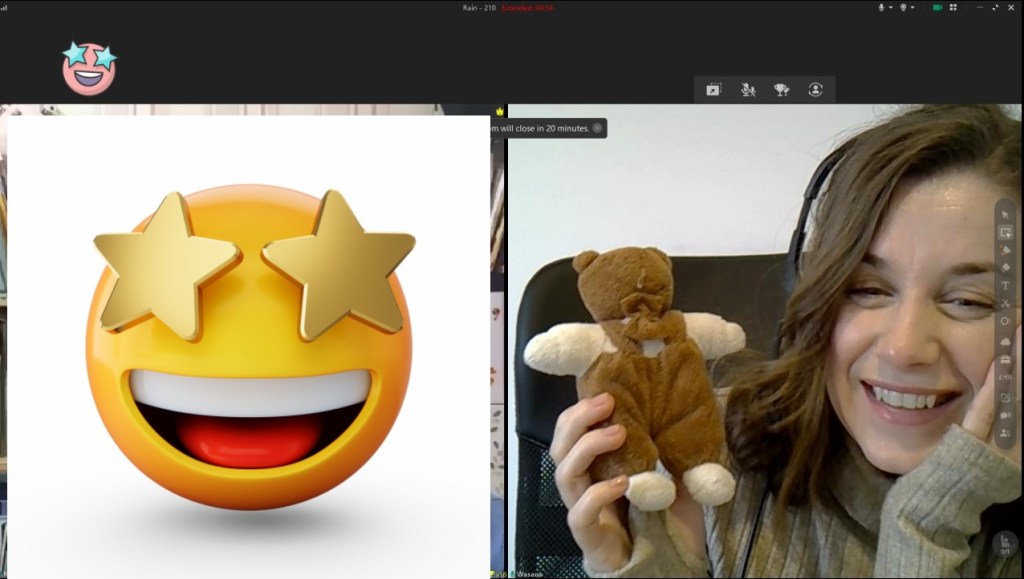Open the toolbox icon in sidebar
This screenshot has height=579, width=1024.
(x=1005, y=359)
